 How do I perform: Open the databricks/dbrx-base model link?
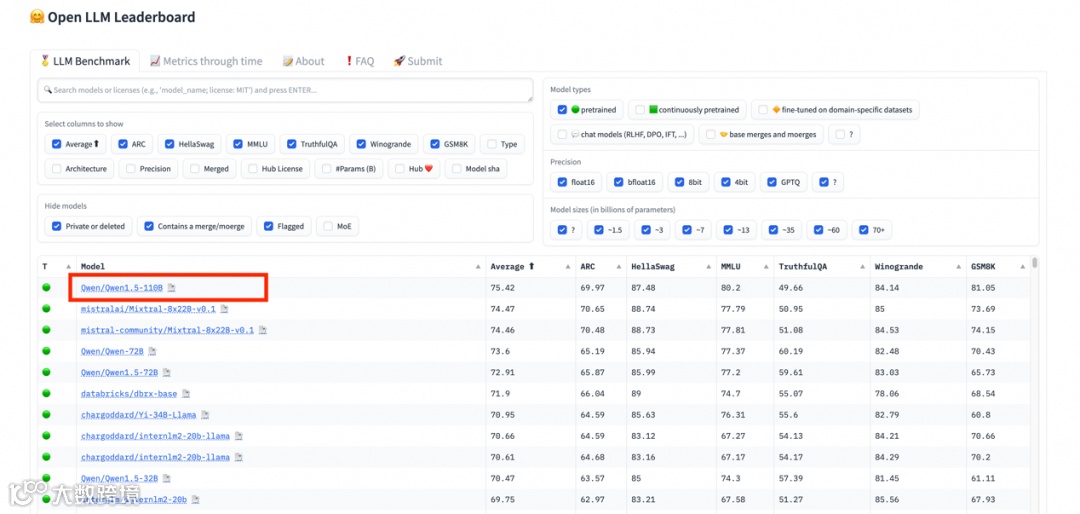129,393
